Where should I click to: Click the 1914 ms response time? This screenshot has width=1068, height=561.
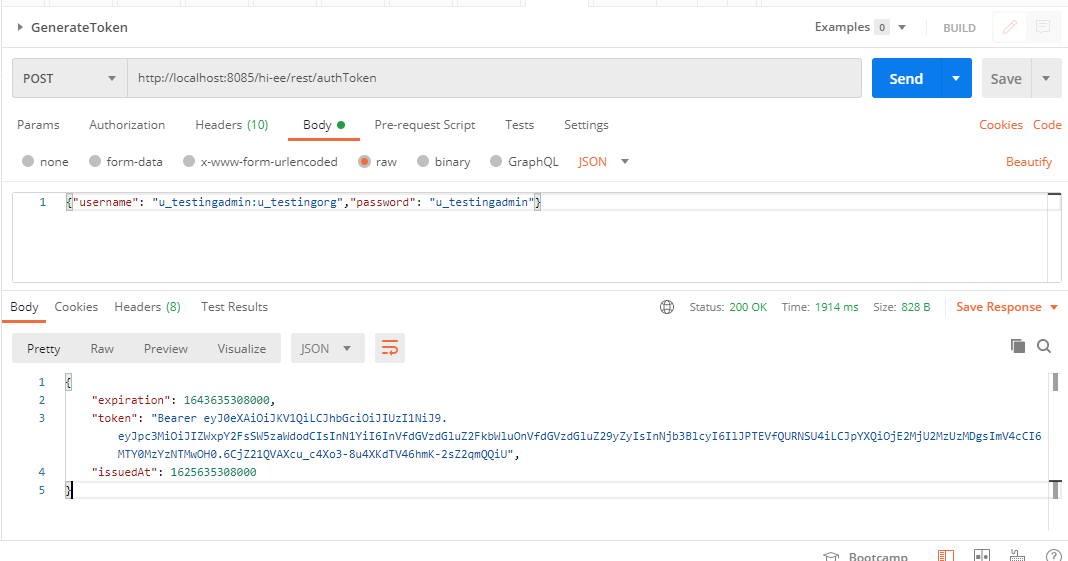pos(836,307)
